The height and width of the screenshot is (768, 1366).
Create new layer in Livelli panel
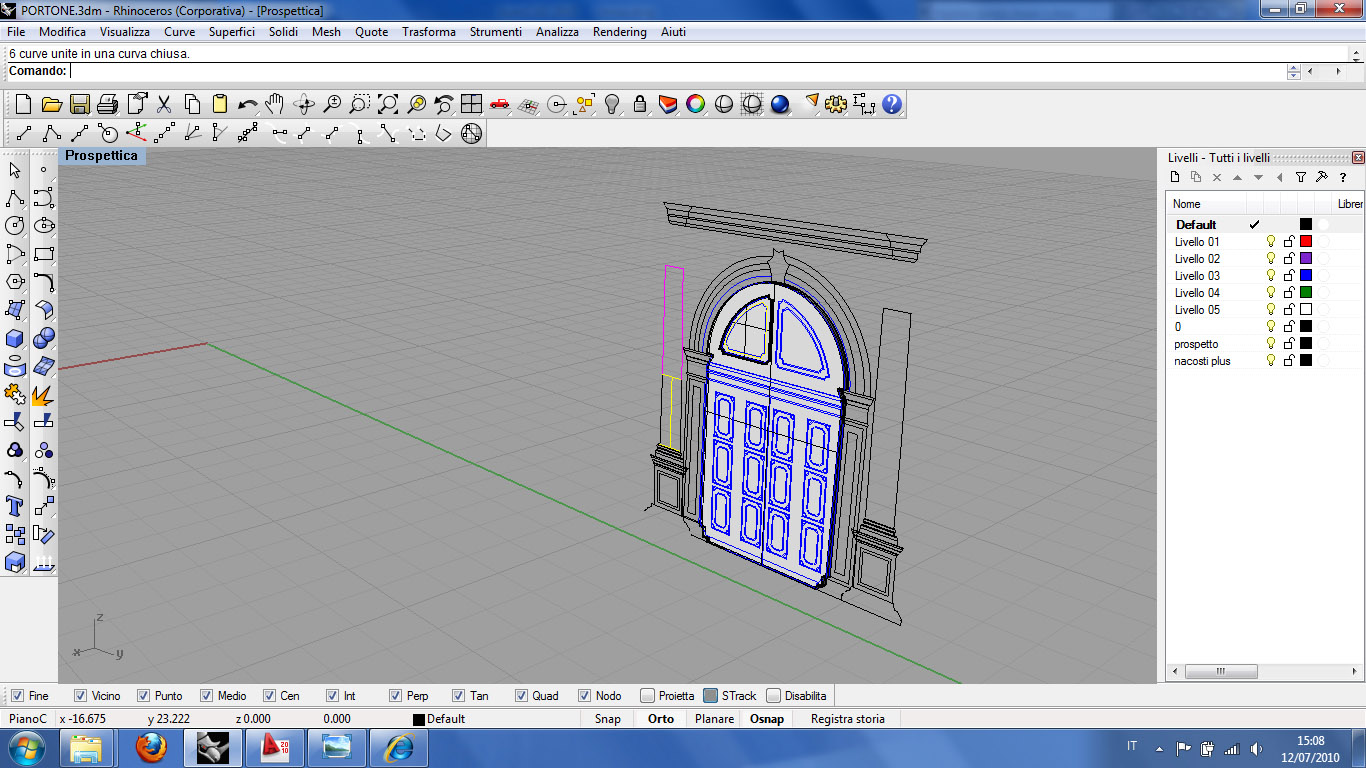click(x=1176, y=177)
